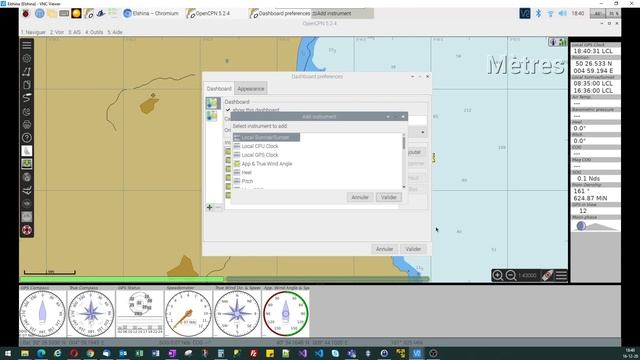Select the first dashboard thumbnail
Viewport: 640px width, 360px height.
coord(212,103)
